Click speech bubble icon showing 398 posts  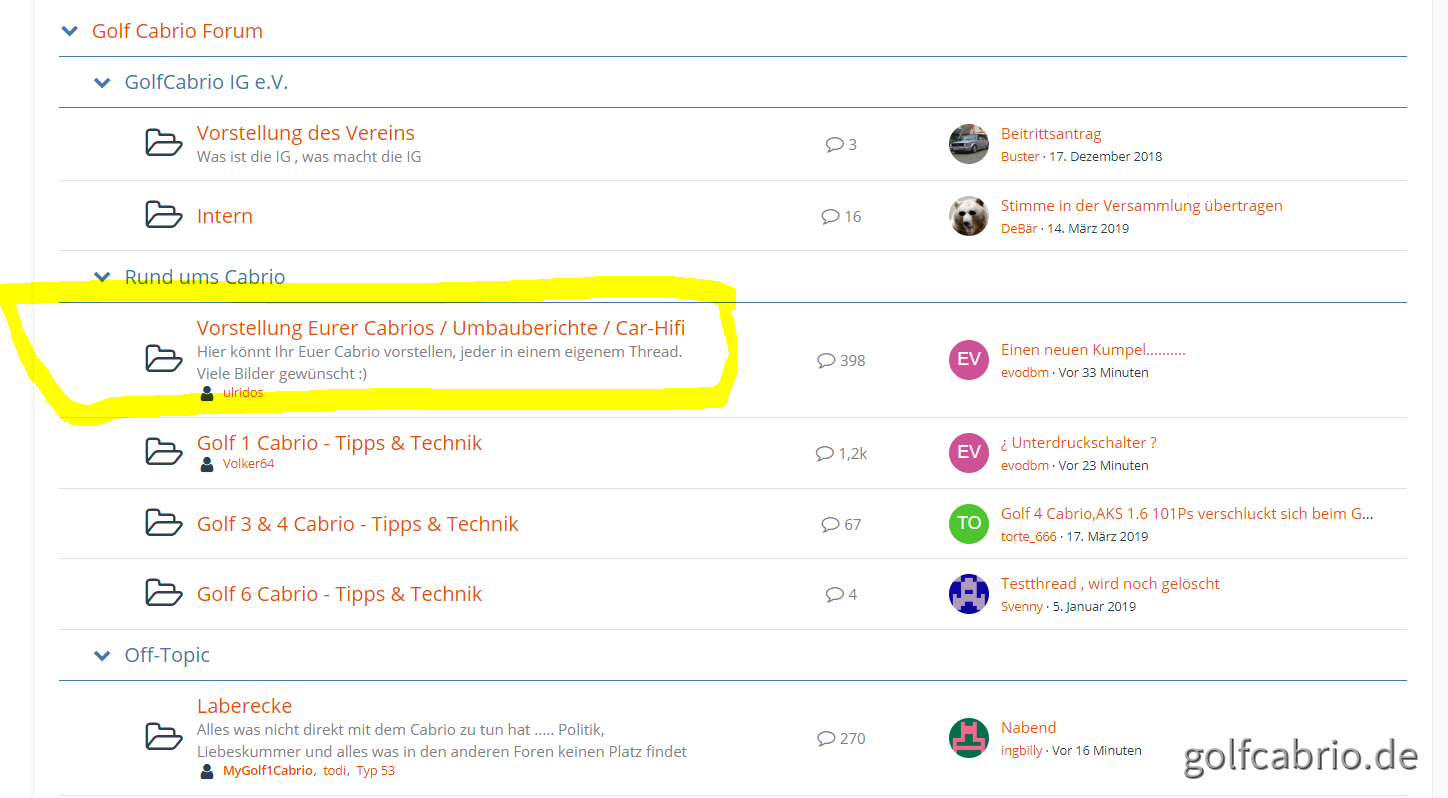pyautogui.click(x=826, y=360)
